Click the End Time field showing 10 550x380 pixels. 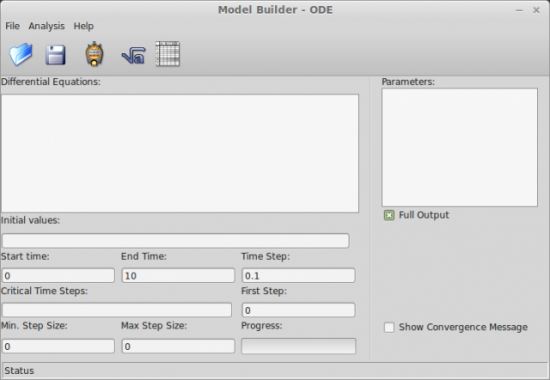tap(178, 275)
